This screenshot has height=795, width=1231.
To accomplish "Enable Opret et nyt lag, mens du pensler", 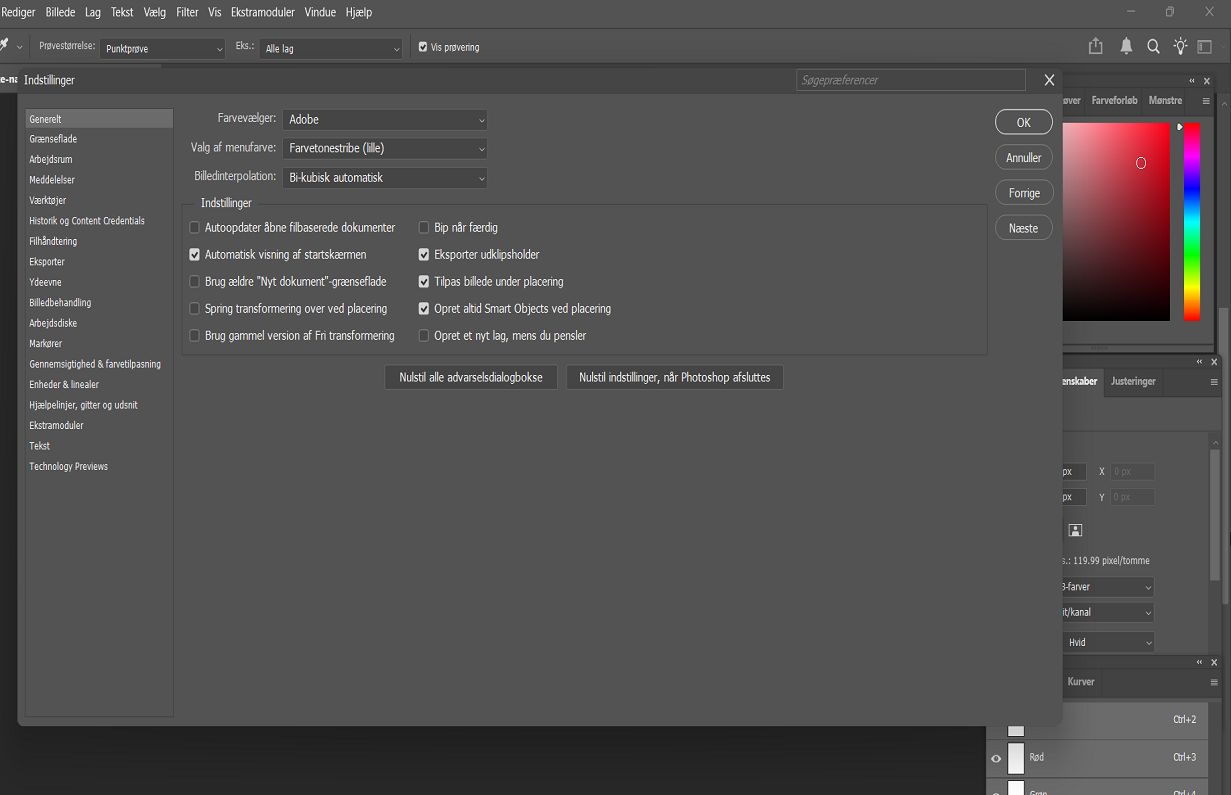I will 424,336.
